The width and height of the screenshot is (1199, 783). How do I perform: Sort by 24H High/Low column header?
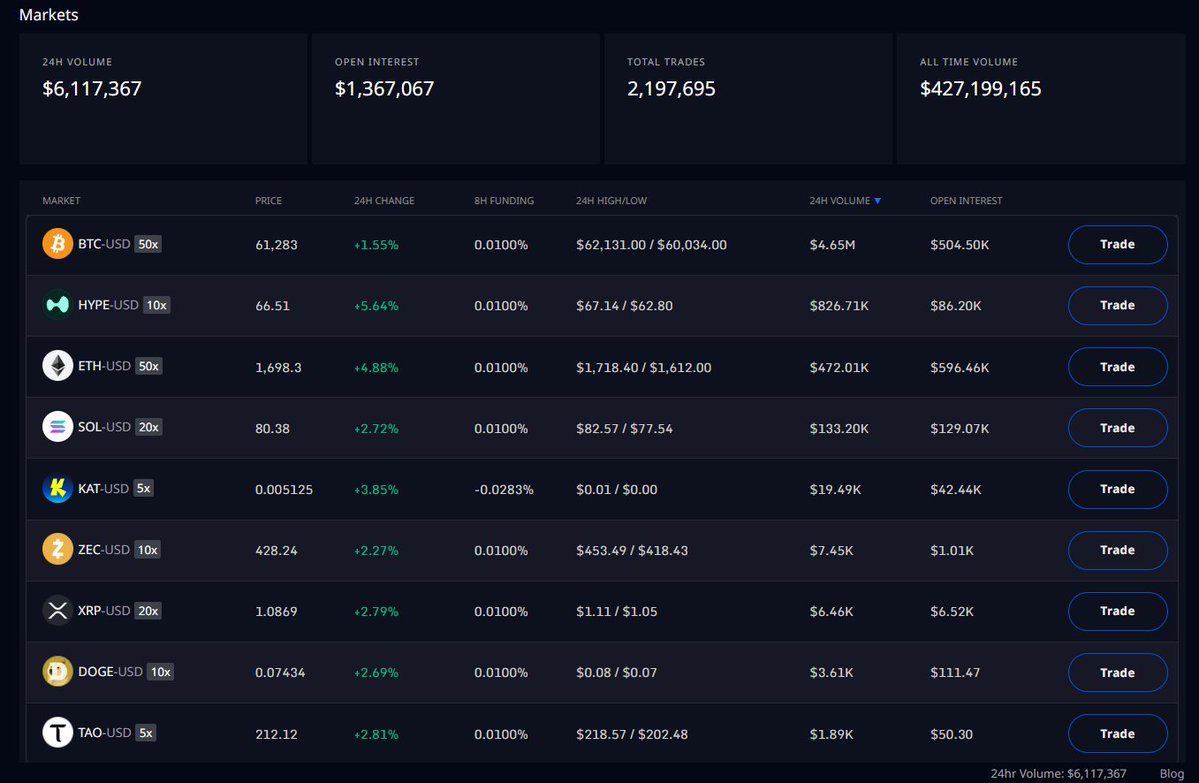[x=611, y=201]
